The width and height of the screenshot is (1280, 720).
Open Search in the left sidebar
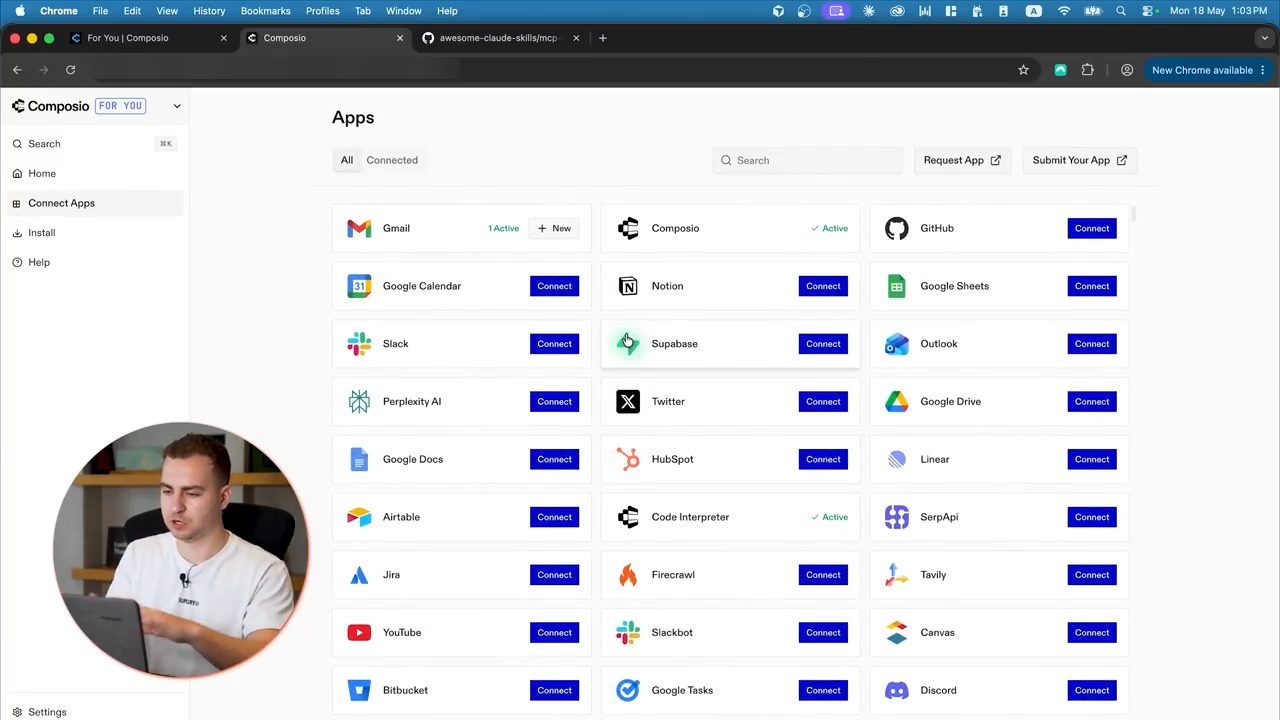[95, 144]
